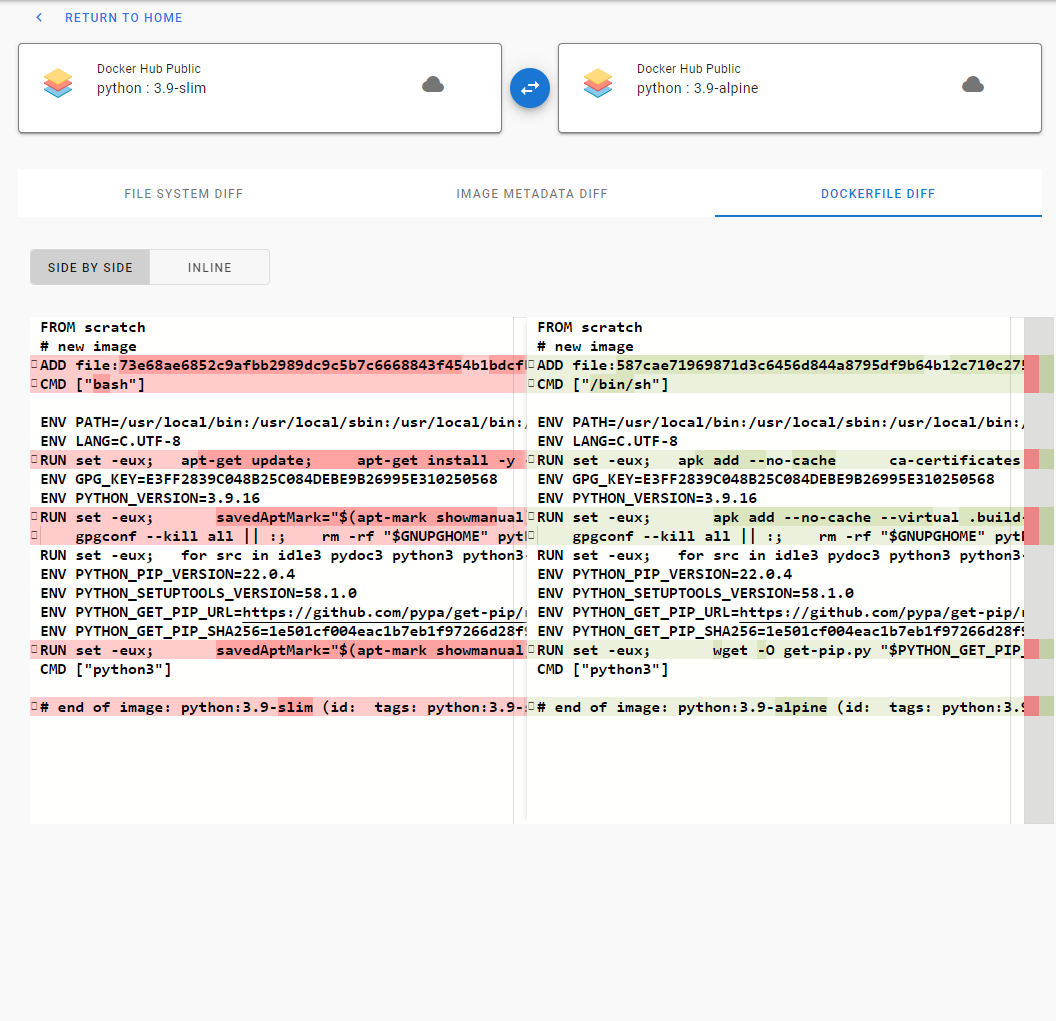Screen dimensions: 1056x1021
Task: Click right 'ENV PYTHON_SETUPTOOLS_VERSION=58.1.0' line
Action: click(696, 593)
